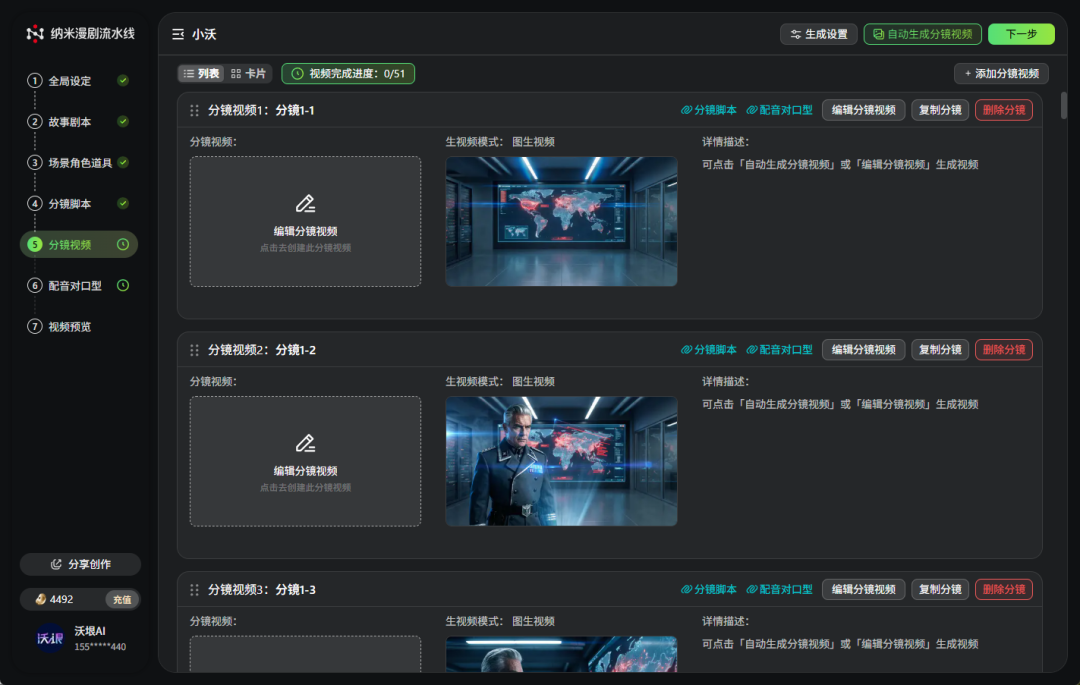Click the clock icon on the 分镜视频 step
This screenshot has height=685, width=1080.
(124, 244)
